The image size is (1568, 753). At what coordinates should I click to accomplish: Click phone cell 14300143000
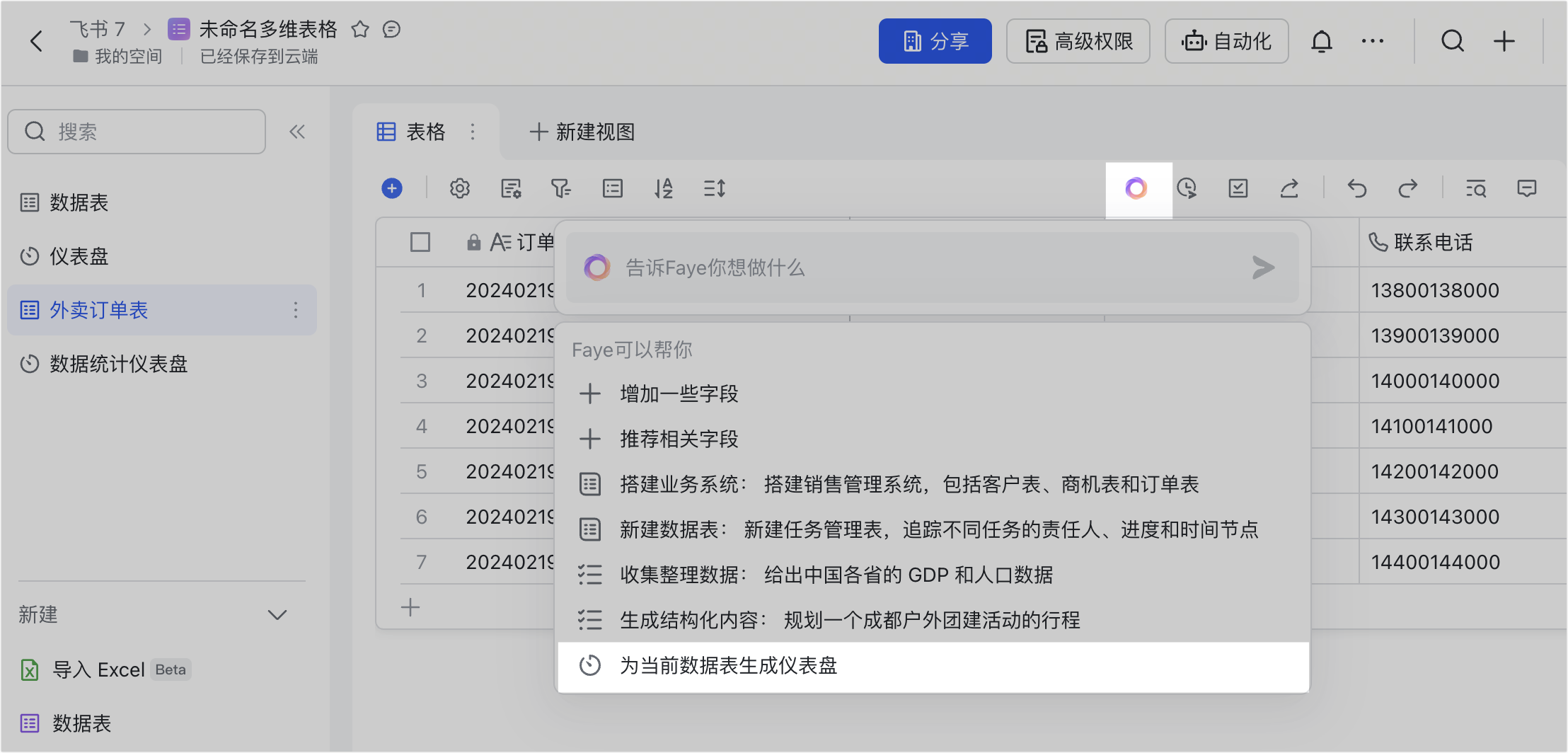click(1462, 517)
